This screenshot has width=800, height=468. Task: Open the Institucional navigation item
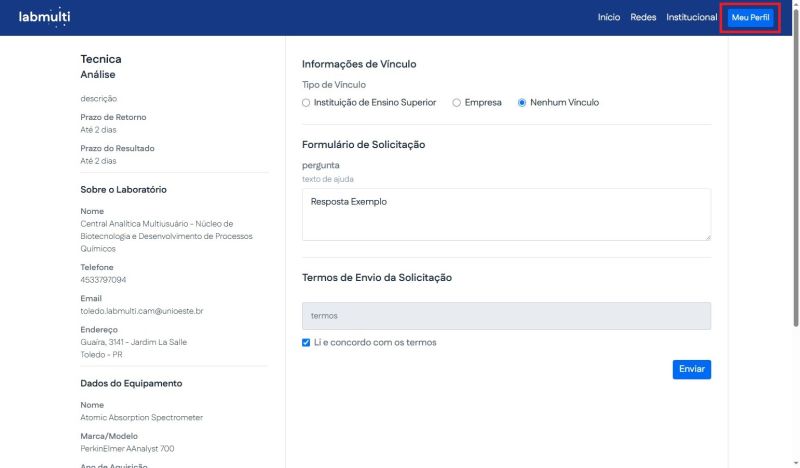[691, 18]
